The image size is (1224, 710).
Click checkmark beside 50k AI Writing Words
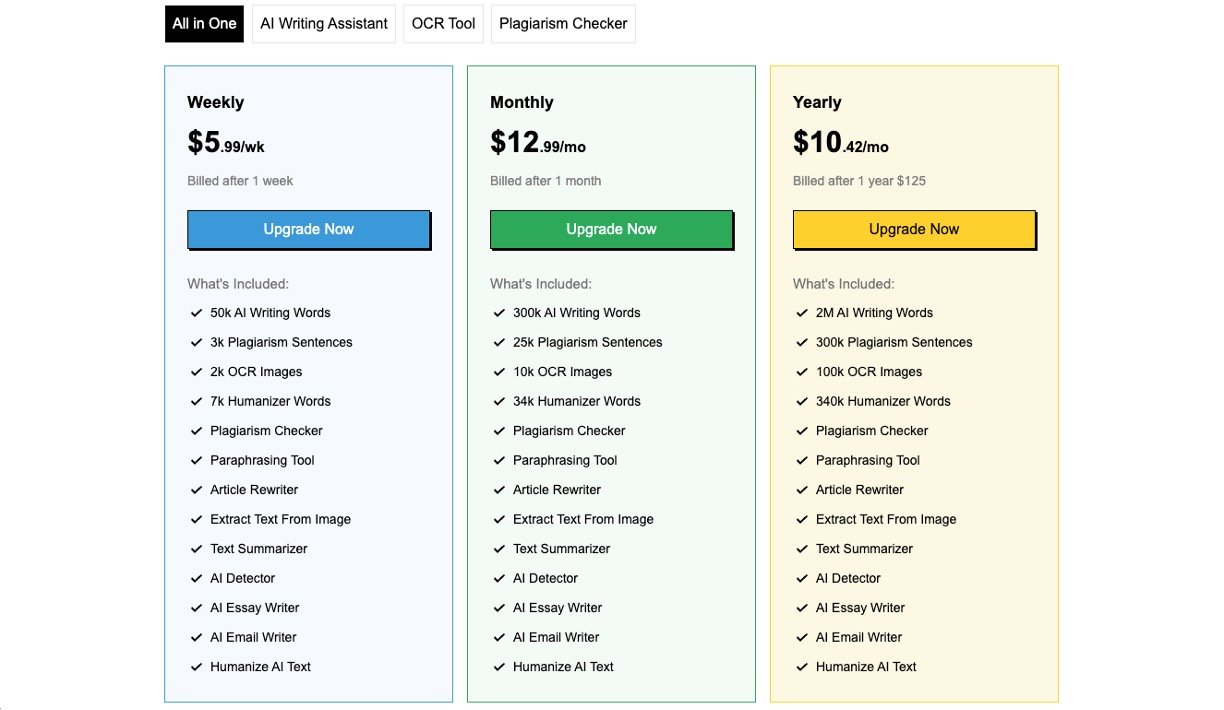196,313
